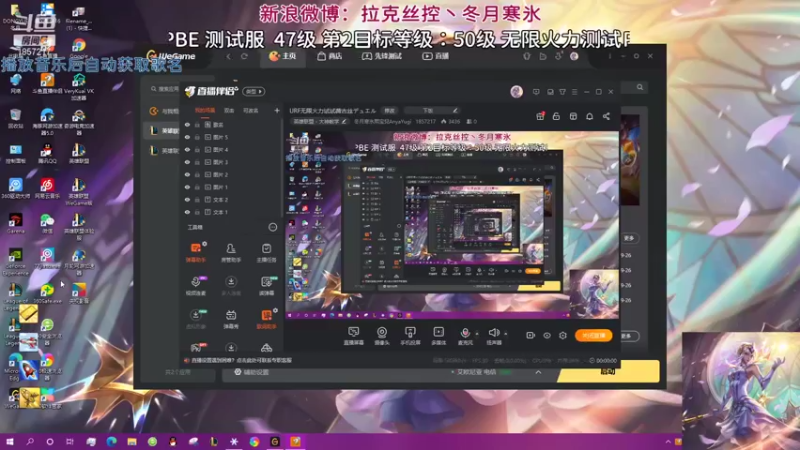Image resolution: width=800 pixels, height=450 pixels.
Task: Open the hamburger menu in 直播伴侣 title bar
Action: pos(574,92)
